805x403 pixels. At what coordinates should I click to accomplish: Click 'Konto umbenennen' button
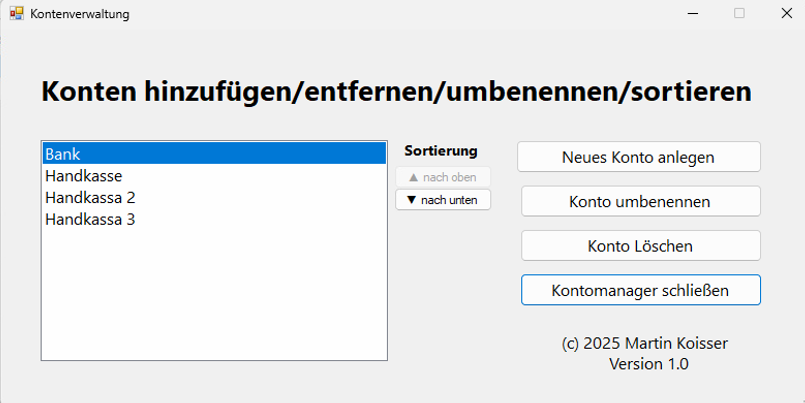click(640, 201)
